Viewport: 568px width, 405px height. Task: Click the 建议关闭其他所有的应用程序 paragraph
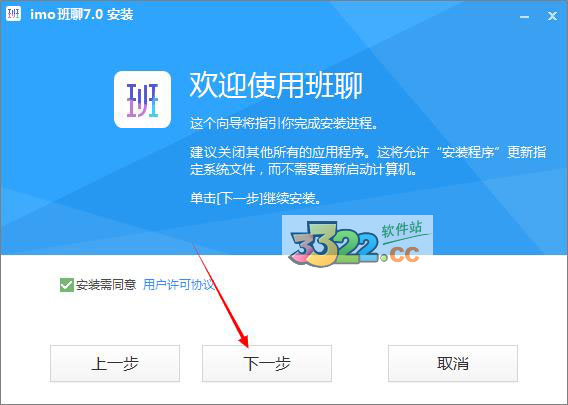tap(368, 160)
